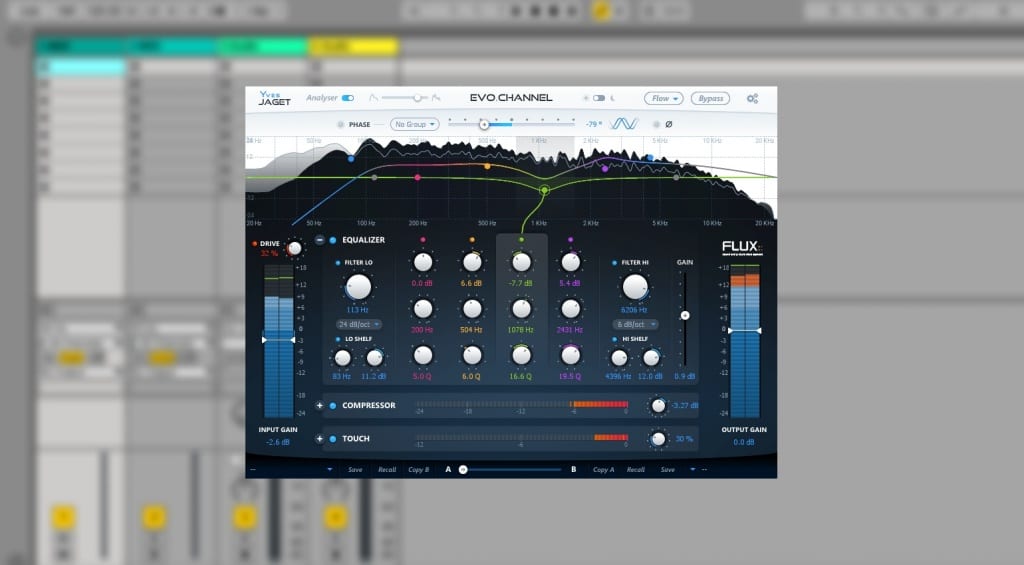The width and height of the screenshot is (1024, 565).
Task: Select the blue Filter Hi node on EQ graph
Action: pyautogui.click(x=650, y=157)
